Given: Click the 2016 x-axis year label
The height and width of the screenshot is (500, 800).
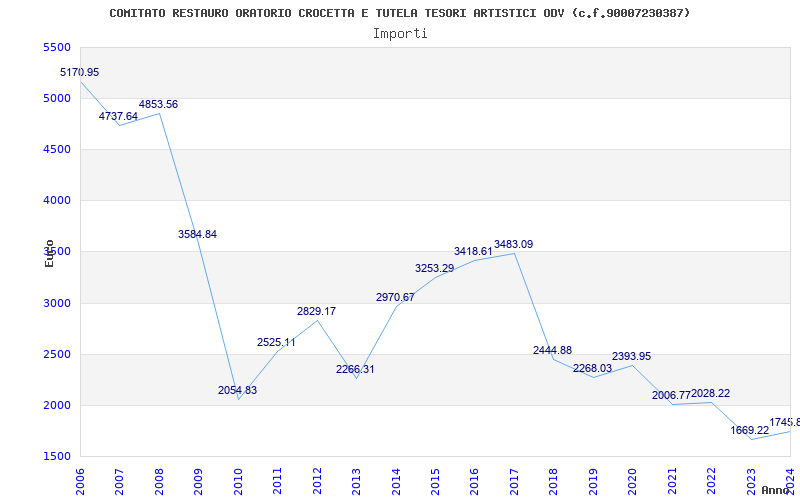Looking at the screenshot, I should (474, 481).
